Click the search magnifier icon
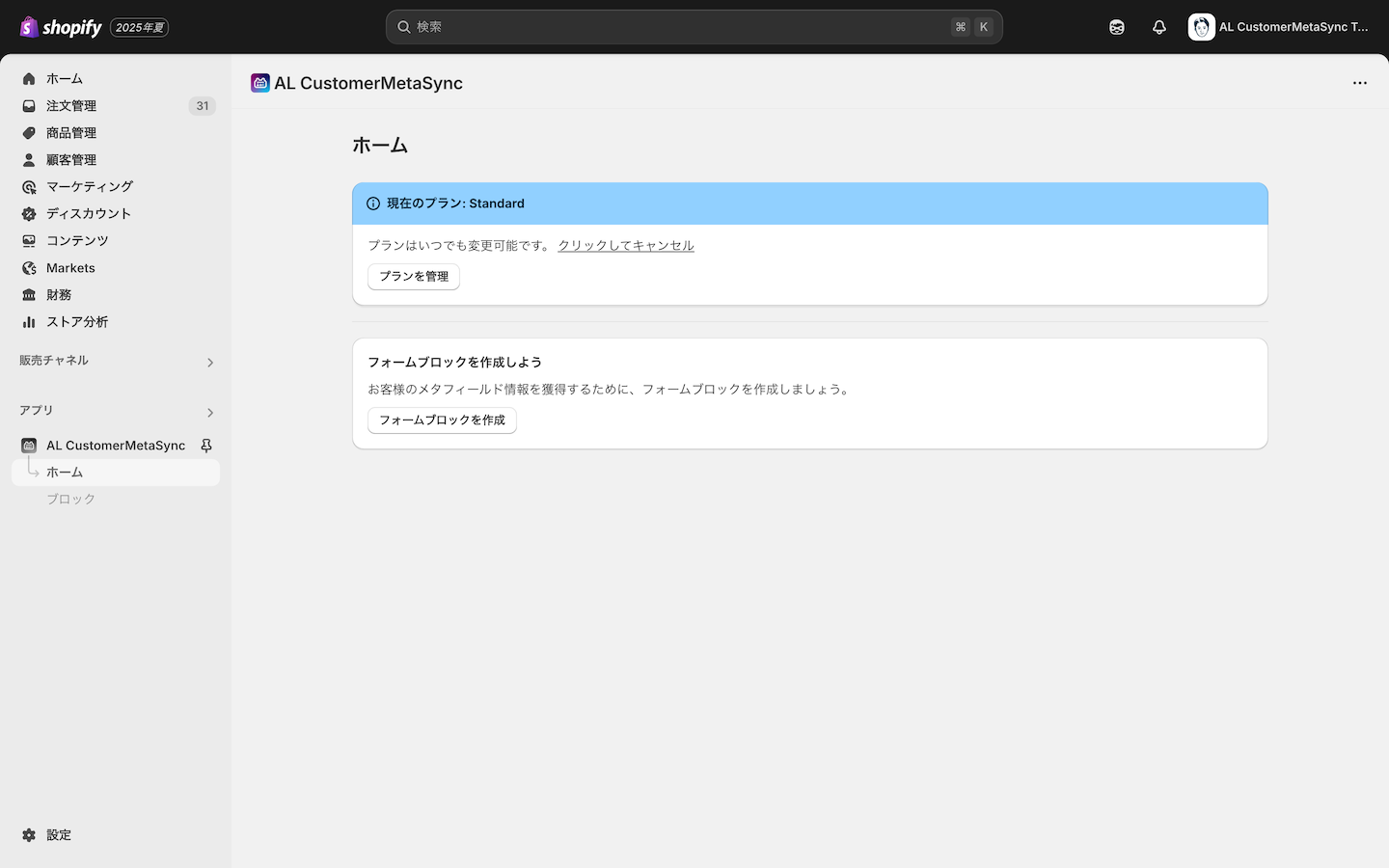 click(404, 27)
